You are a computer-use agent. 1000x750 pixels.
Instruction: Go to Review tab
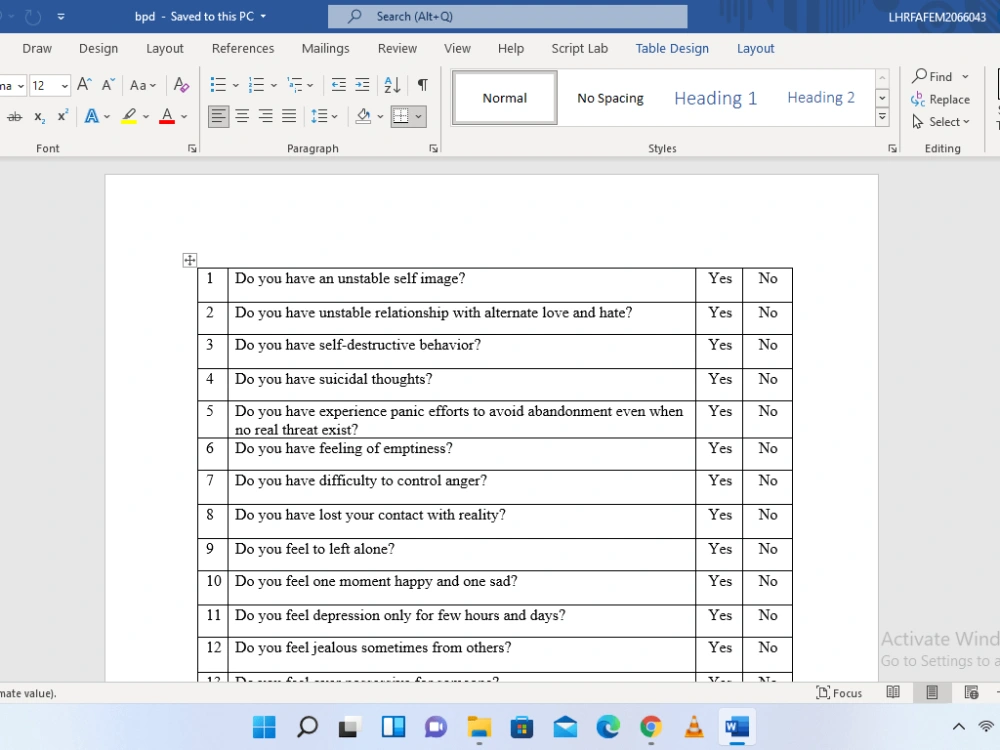397,48
